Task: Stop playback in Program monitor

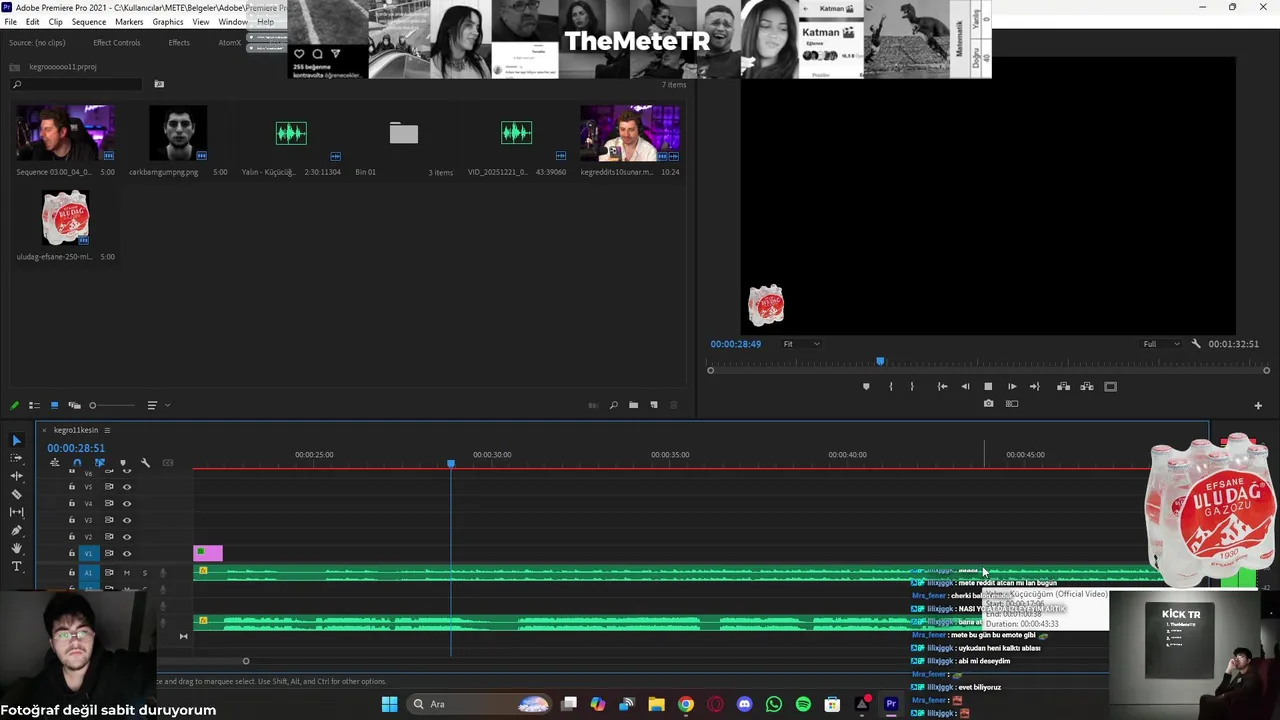Action: [988, 386]
